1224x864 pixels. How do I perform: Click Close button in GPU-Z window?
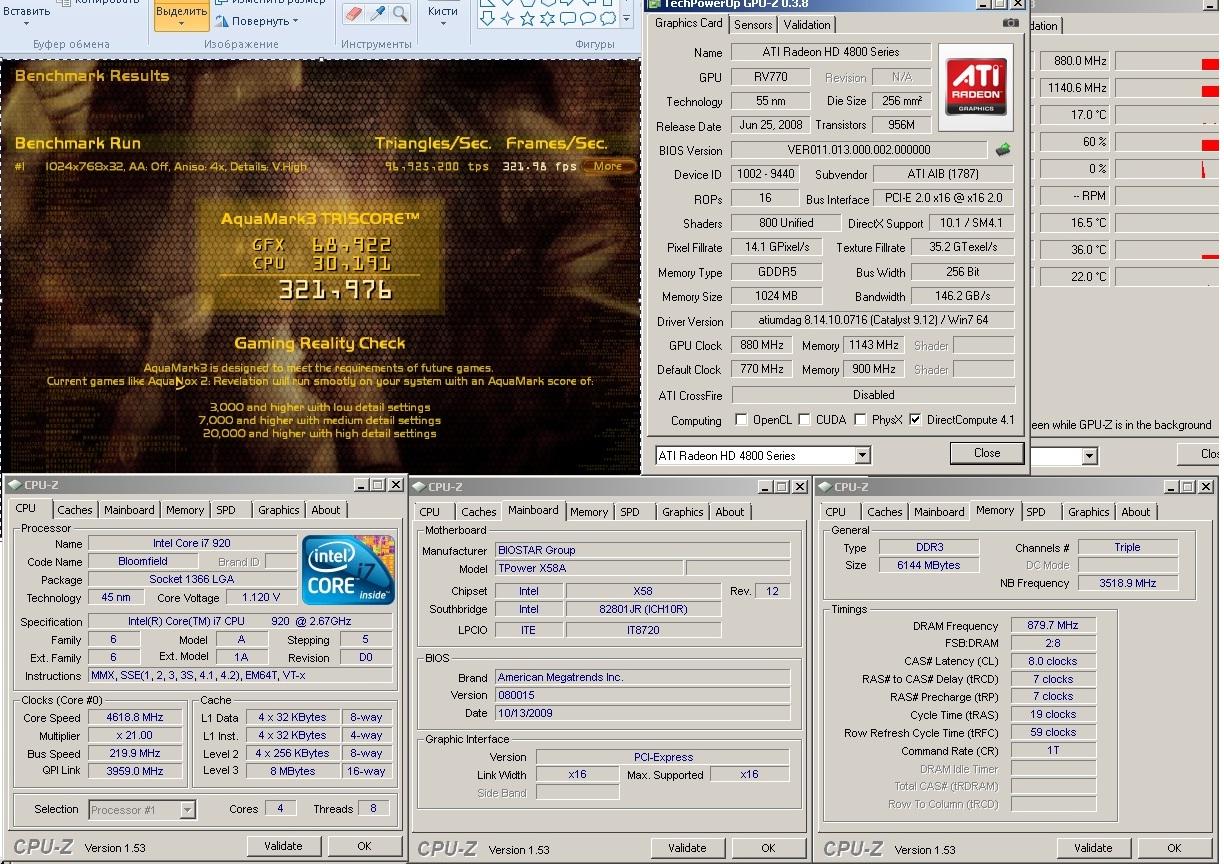tap(987, 453)
